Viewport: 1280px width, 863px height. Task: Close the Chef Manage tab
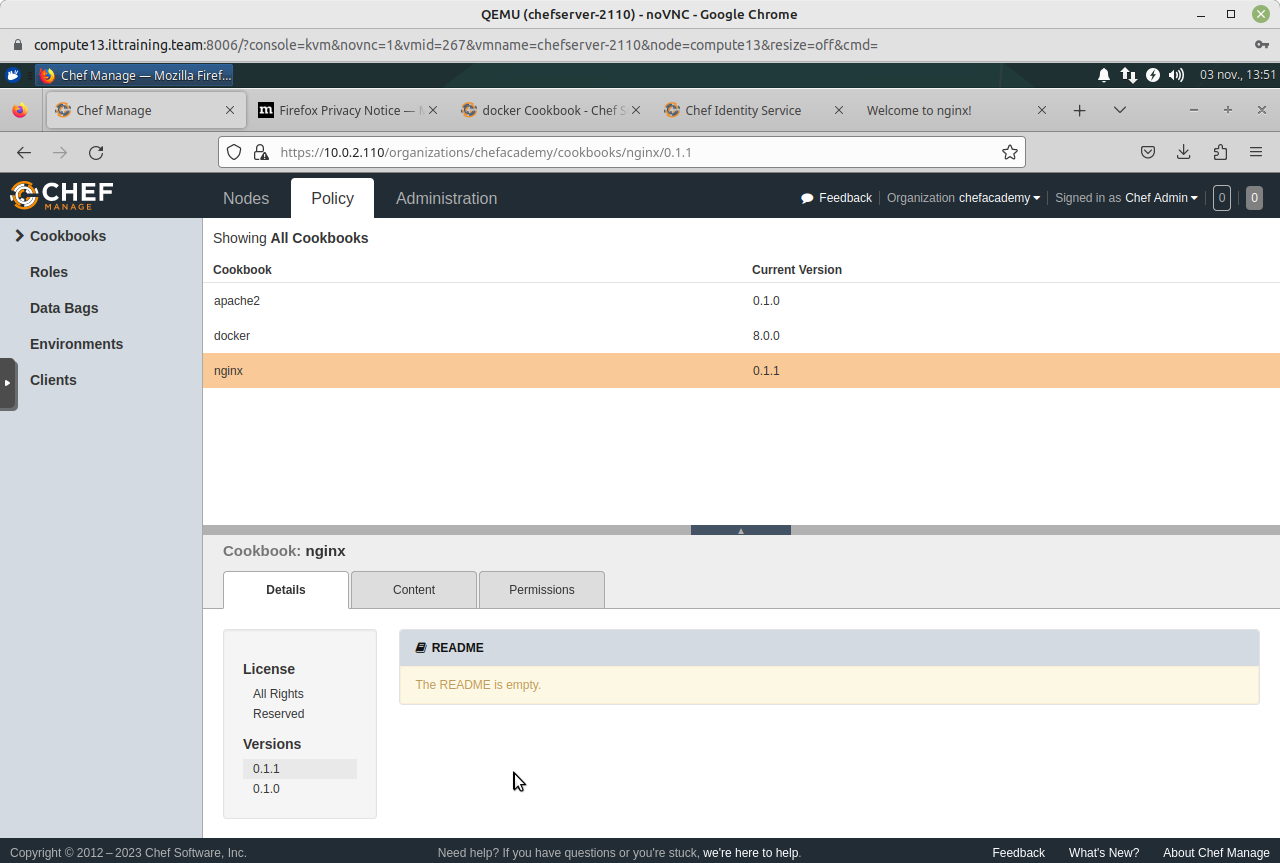[229, 110]
